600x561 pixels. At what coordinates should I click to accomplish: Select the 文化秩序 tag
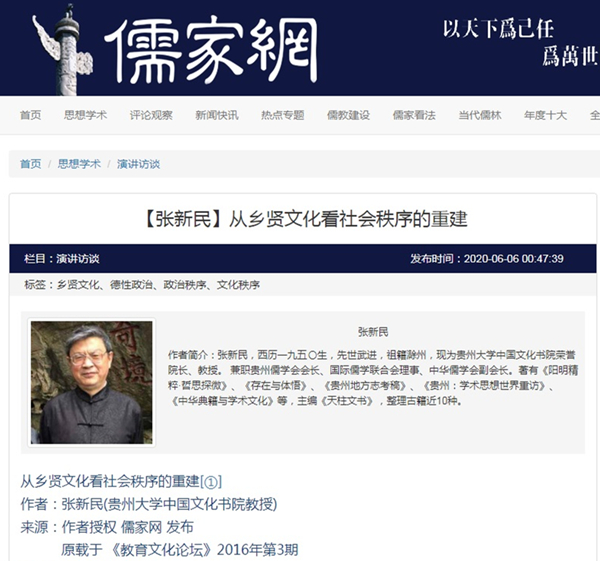pos(238,285)
